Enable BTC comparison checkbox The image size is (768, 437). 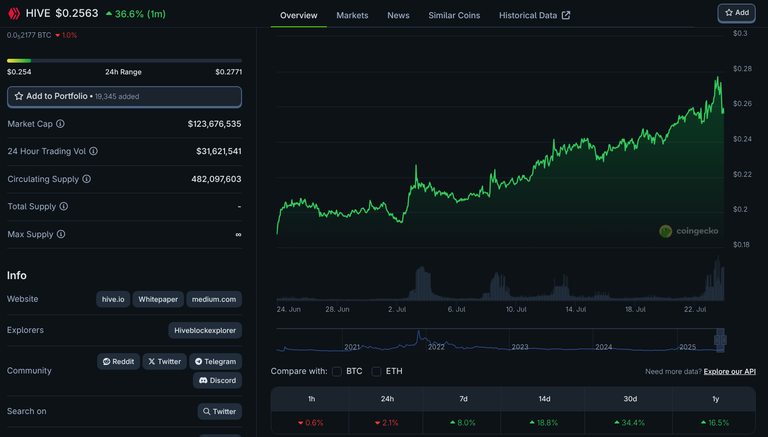point(337,371)
